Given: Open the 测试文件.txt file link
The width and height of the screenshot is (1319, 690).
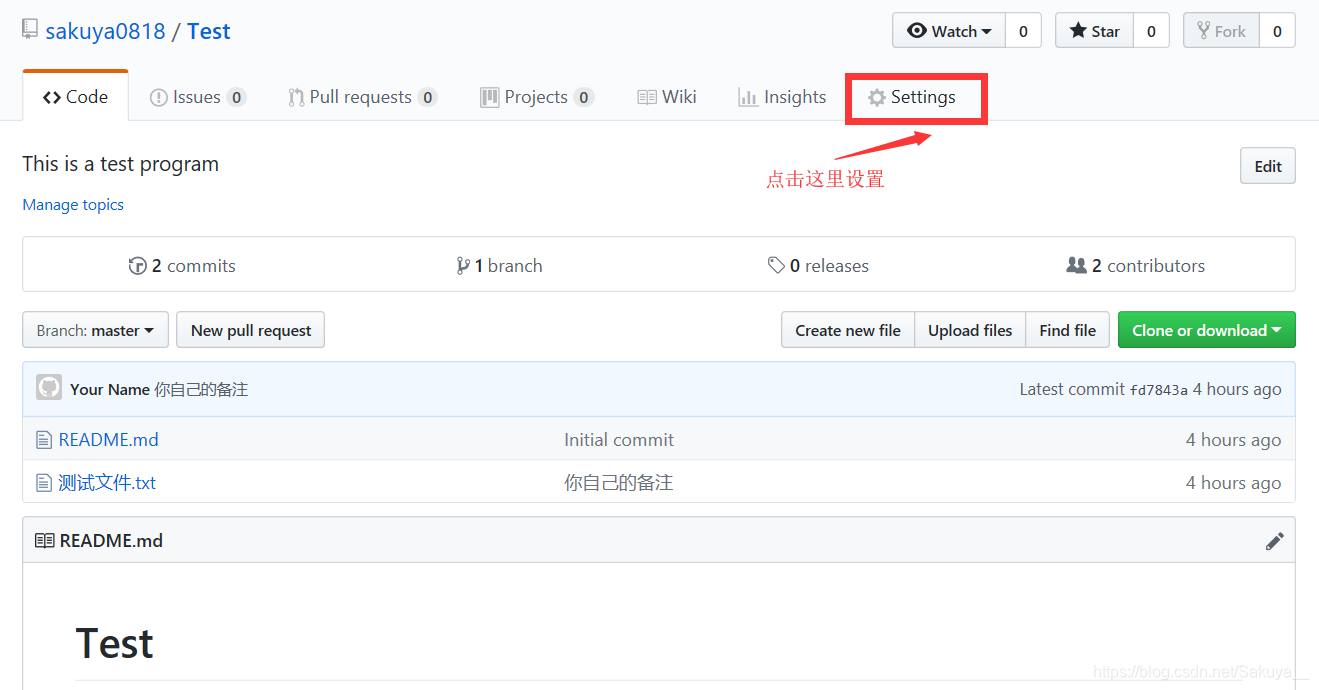Looking at the screenshot, I should [x=107, y=483].
